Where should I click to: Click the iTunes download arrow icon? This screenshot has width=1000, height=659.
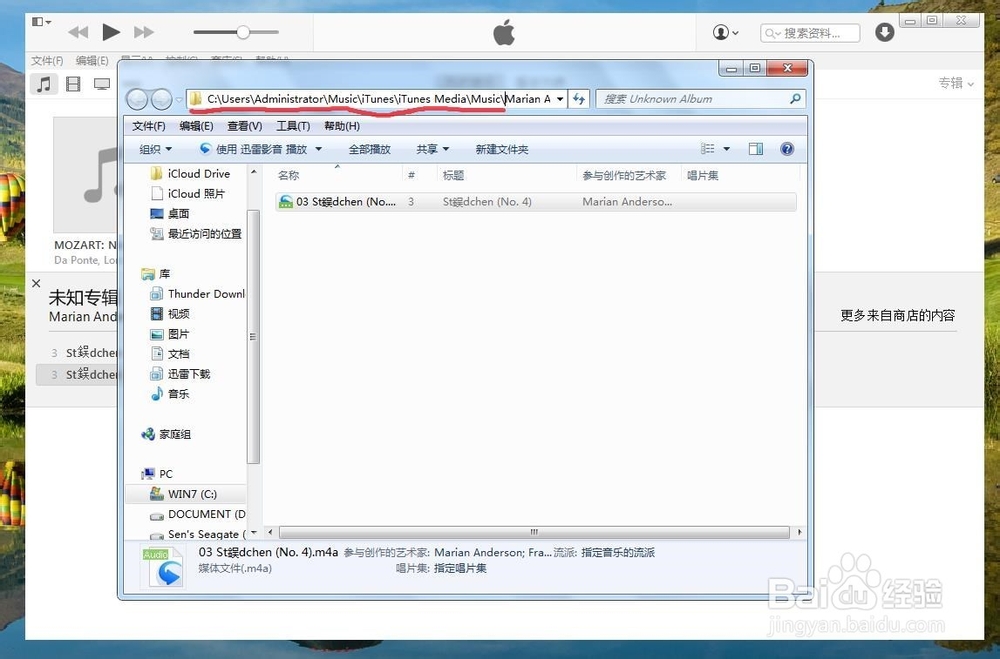tap(884, 31)
